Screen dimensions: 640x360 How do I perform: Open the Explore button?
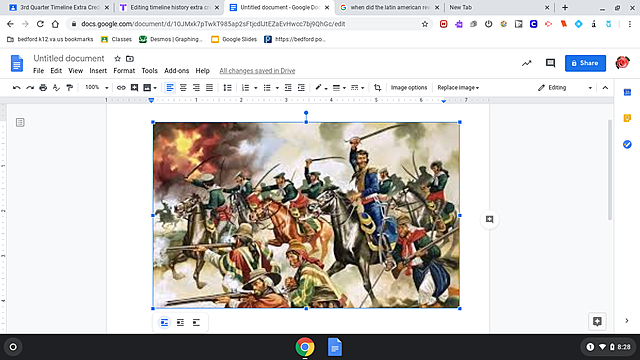tap(597, 321)
